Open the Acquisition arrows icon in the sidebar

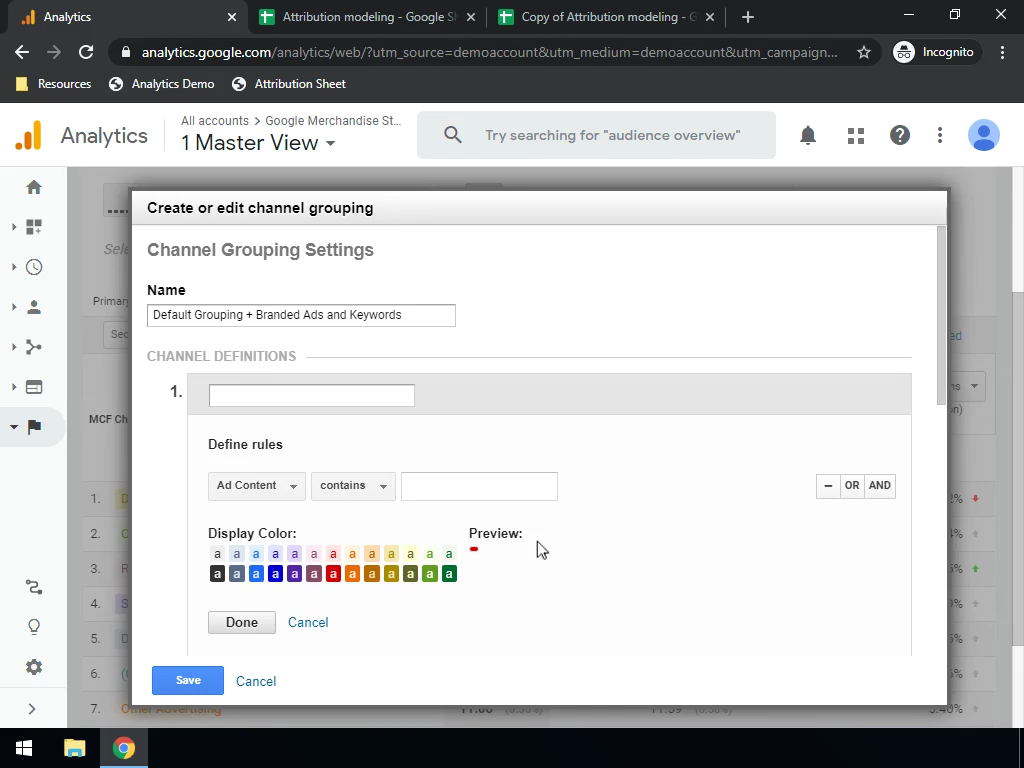tap(34, 347)
